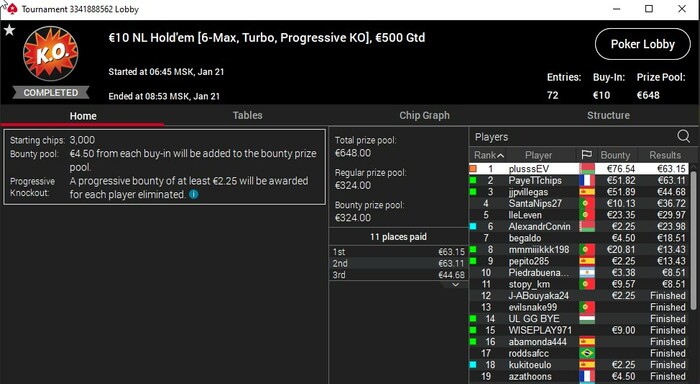700x384 pixels.
Task: Click the K.O. tournament badge
Action: click(50, 54)
